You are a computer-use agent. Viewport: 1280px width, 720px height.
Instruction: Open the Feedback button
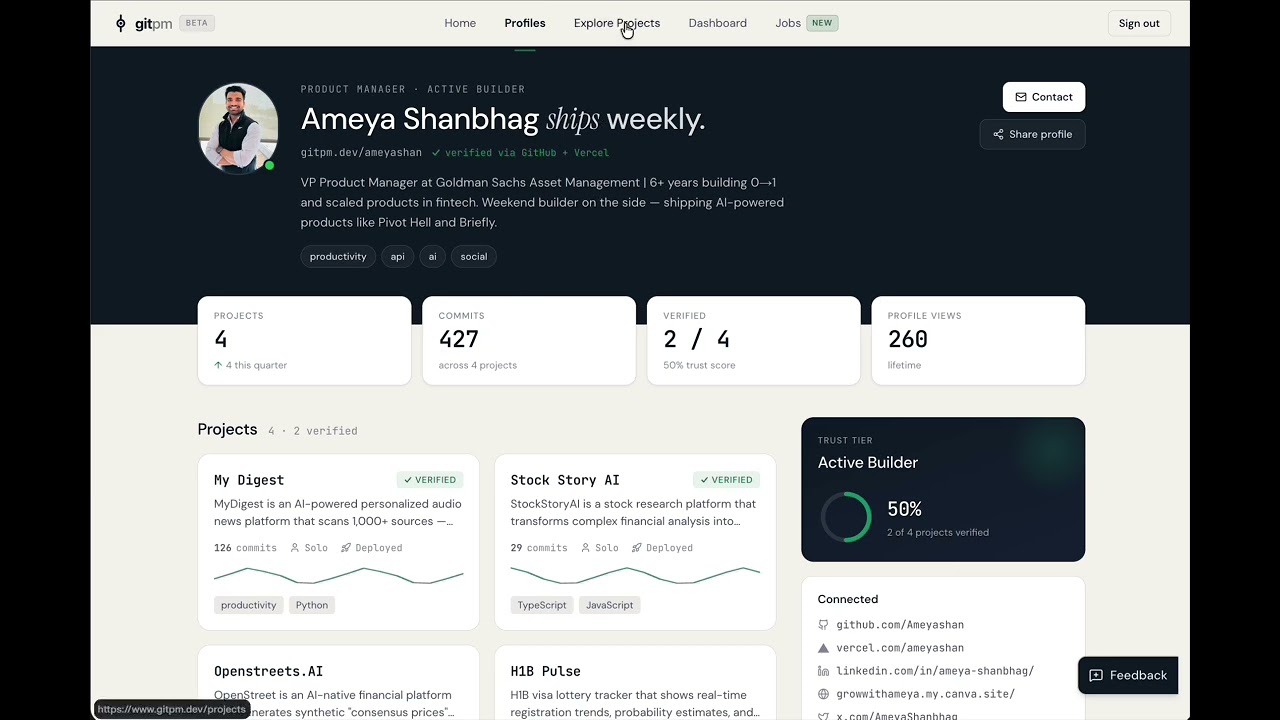click(1128, 675)
